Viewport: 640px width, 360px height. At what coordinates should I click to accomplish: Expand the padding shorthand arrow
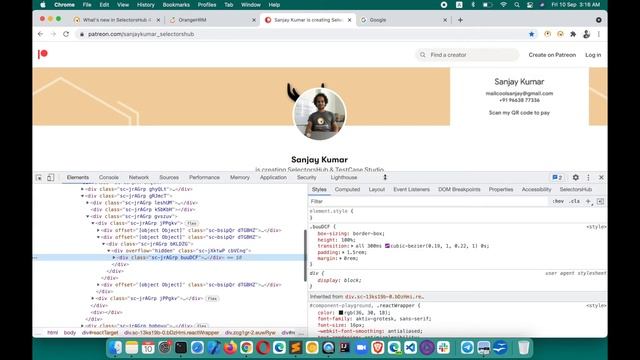tap(343, 253)
